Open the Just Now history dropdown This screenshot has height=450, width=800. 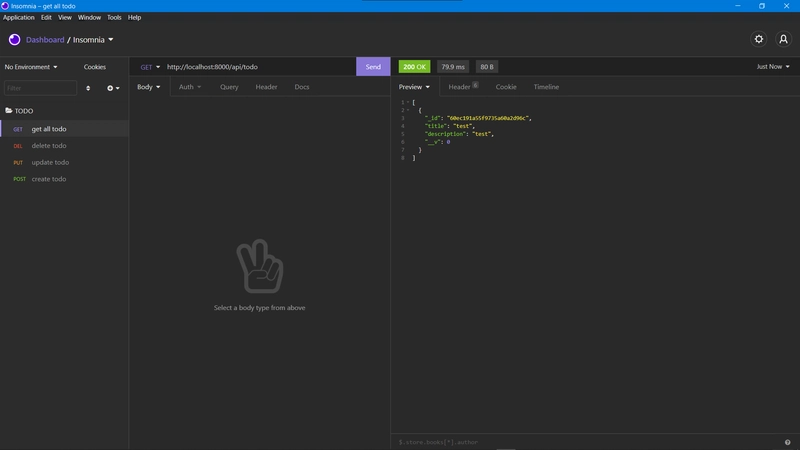tap(772, 67)
